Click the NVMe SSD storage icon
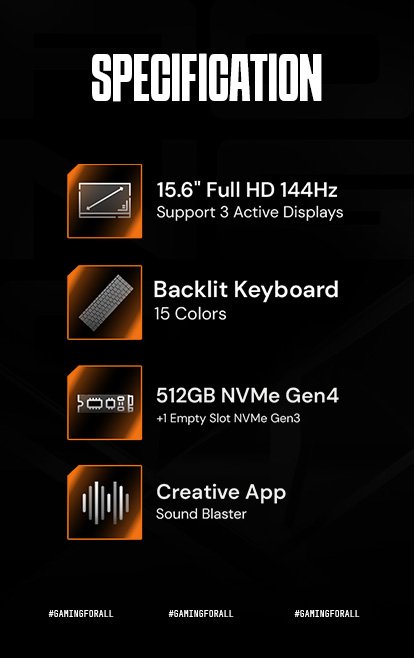Viewport: 414px width, 658px height. pyautogui.click(x=104, y=403)
